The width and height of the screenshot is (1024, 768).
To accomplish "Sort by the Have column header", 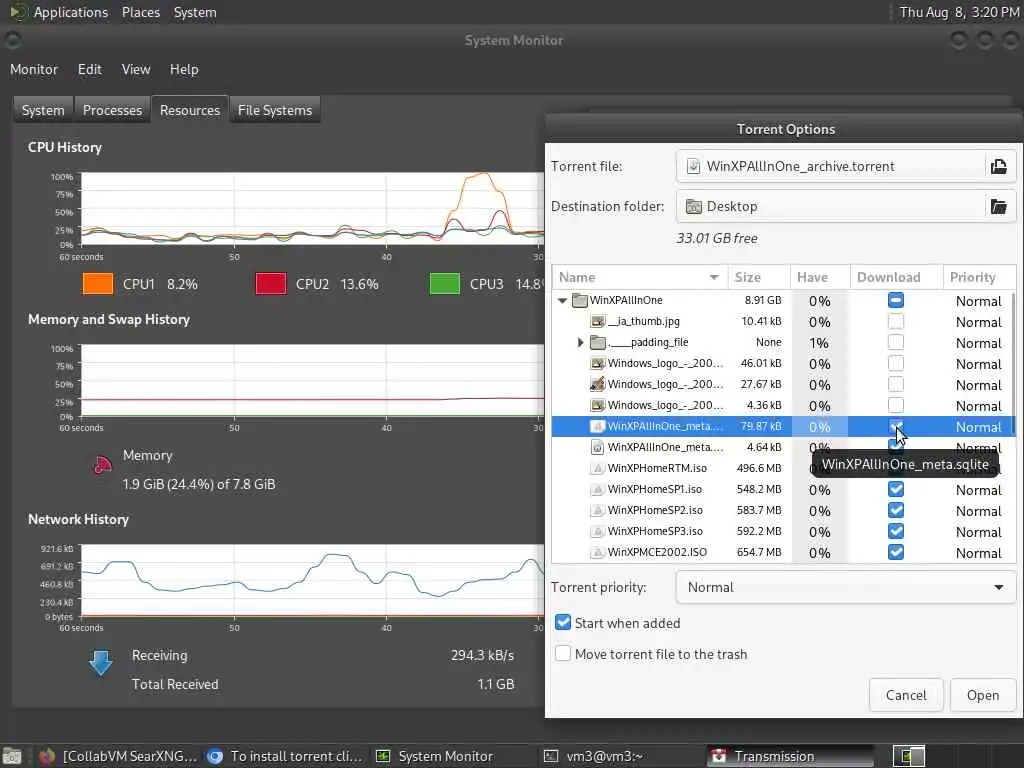I will point(820,277).
